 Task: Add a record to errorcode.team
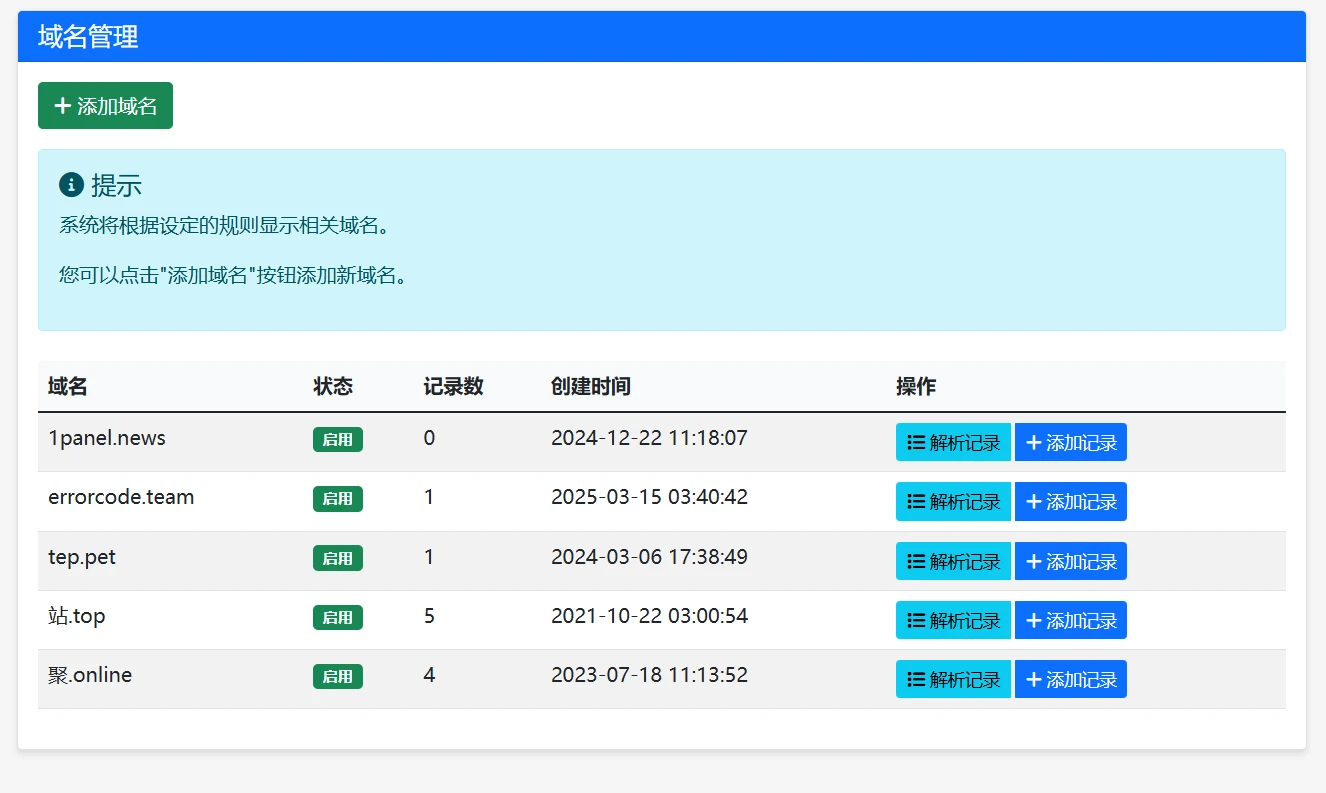coord(1070,502)
